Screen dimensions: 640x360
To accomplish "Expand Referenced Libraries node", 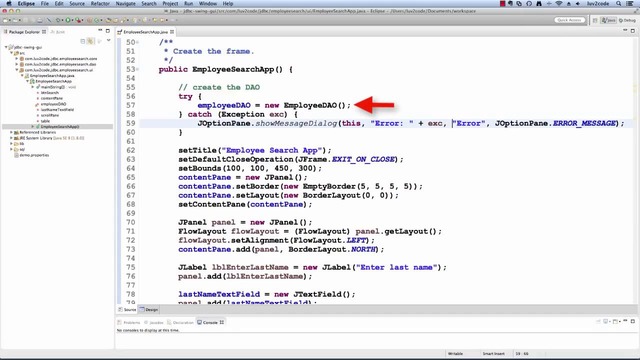I will 12,132.
